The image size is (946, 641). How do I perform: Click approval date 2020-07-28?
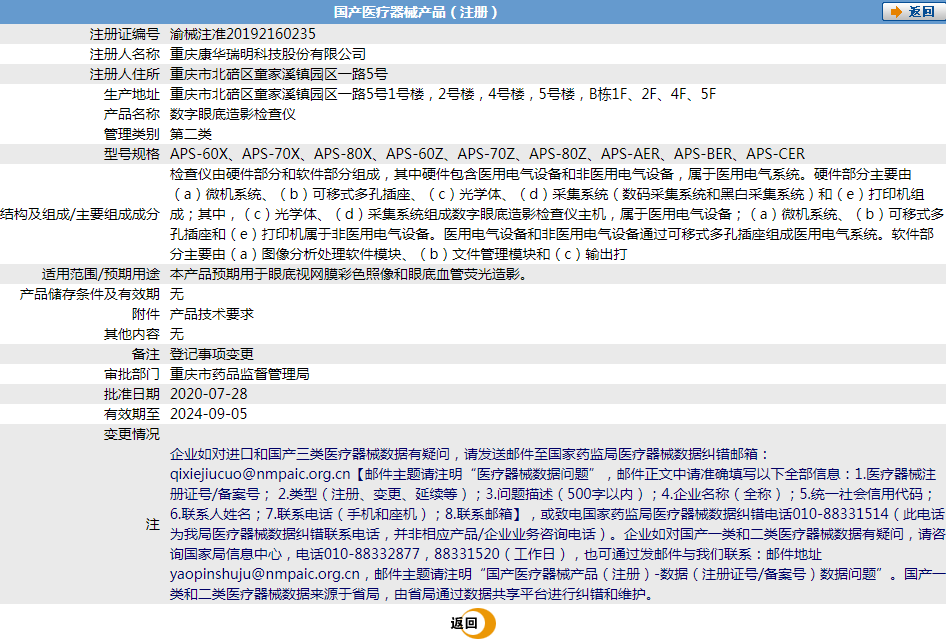pyautogui.click(x=209, y=394)
